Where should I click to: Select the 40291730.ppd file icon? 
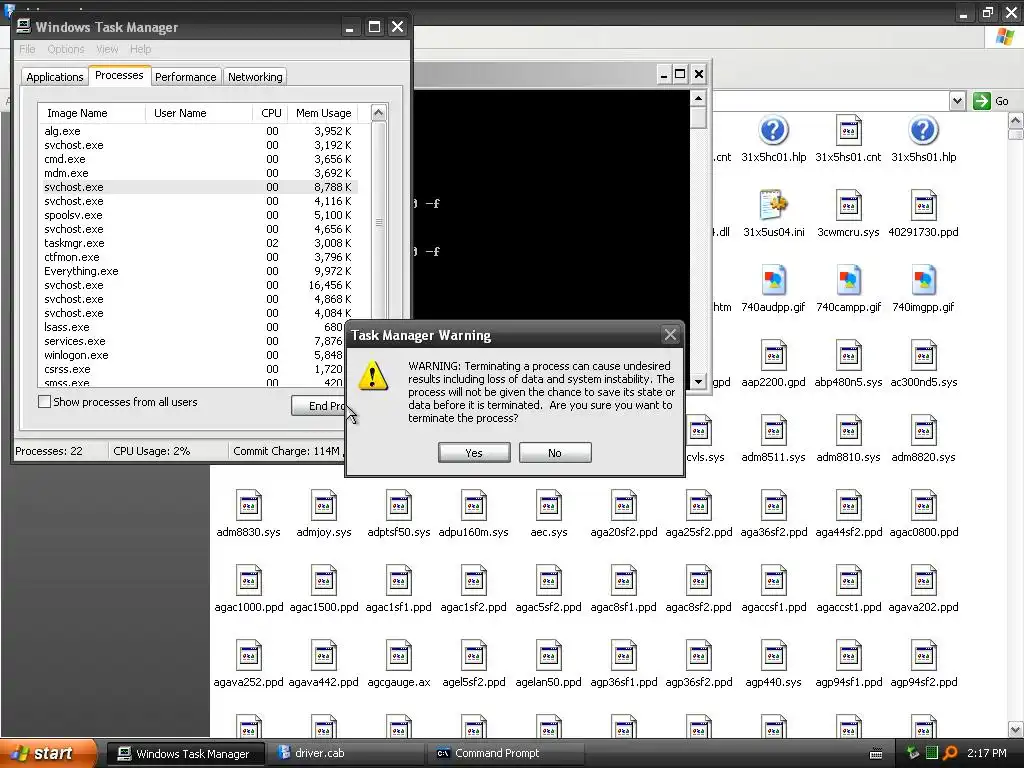[x=923, y=205]
